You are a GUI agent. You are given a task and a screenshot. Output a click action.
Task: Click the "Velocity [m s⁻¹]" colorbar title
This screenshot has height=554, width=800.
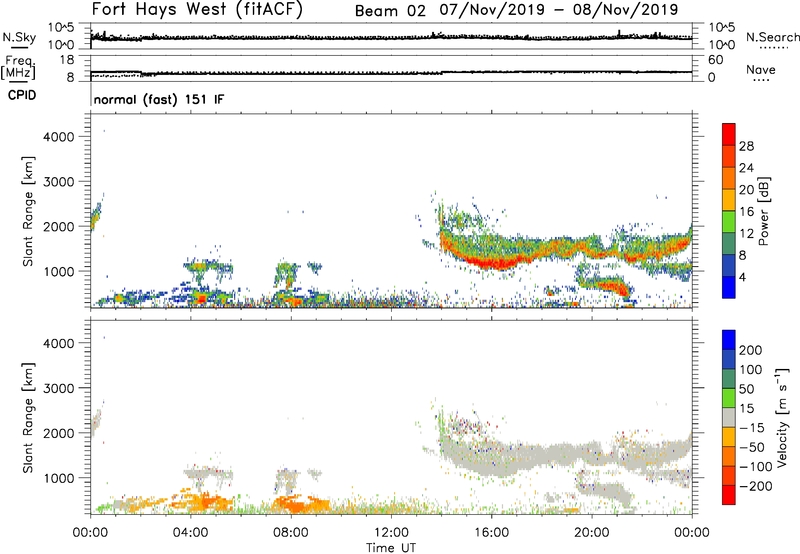click(781, 418)
